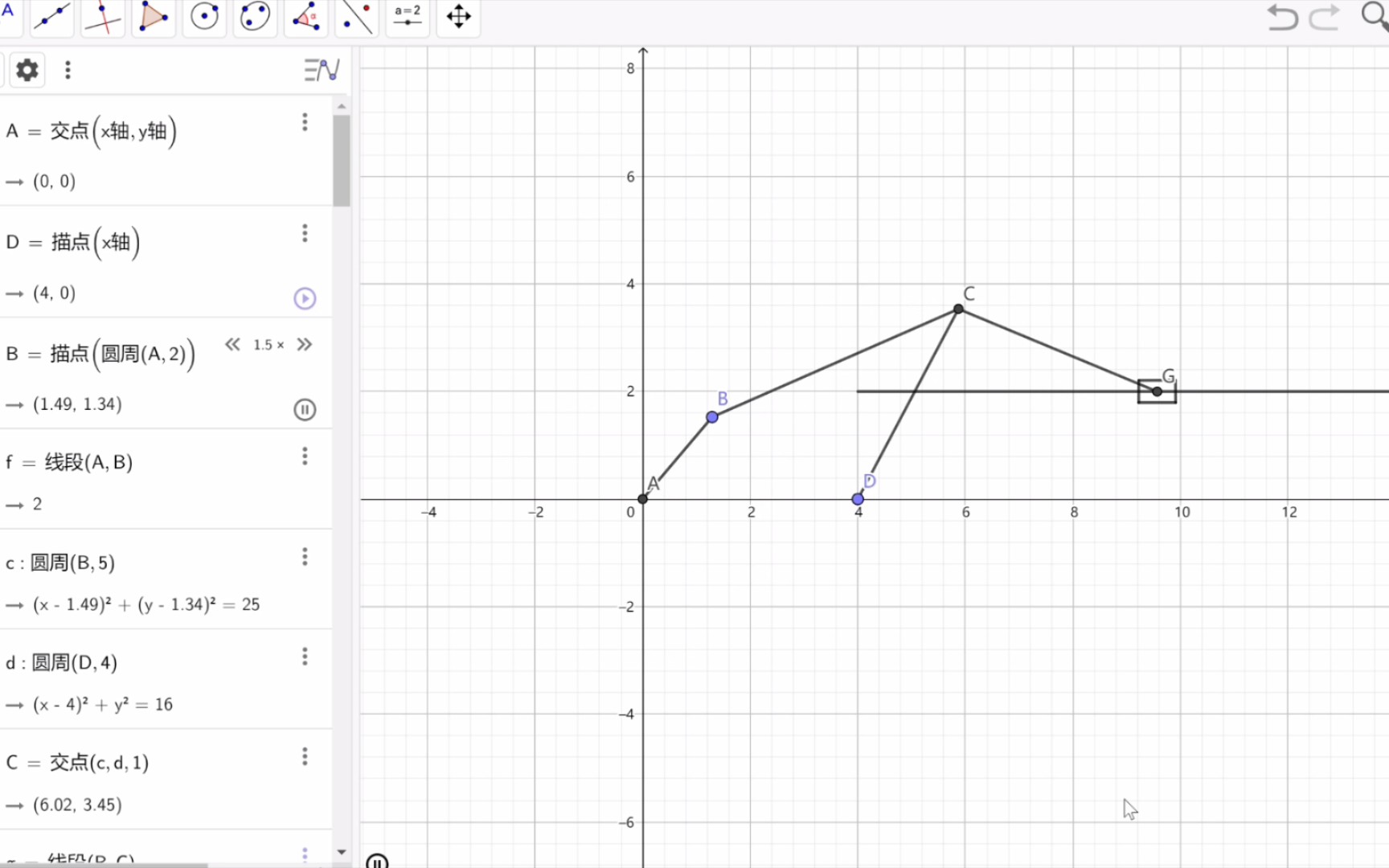Click the circle c equation ending = 25
Image resolution: width=1389 pixels, height=868 pixels.
pos(146,604)
